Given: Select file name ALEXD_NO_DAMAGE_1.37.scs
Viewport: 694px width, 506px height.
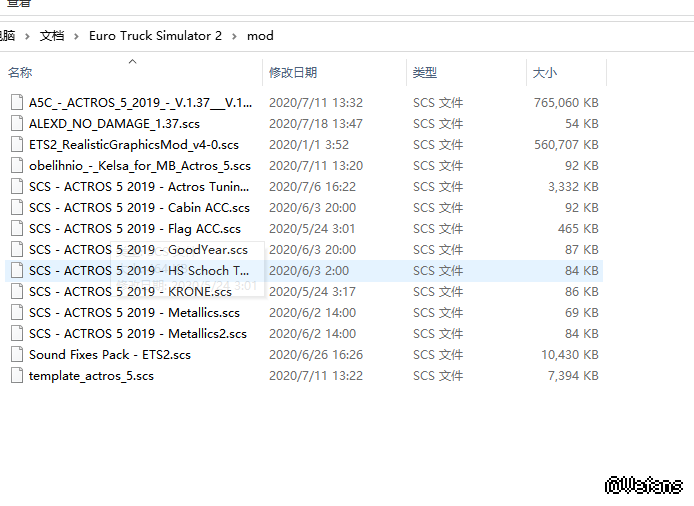Looking at the screenshot, I should (x=114, y=124).
